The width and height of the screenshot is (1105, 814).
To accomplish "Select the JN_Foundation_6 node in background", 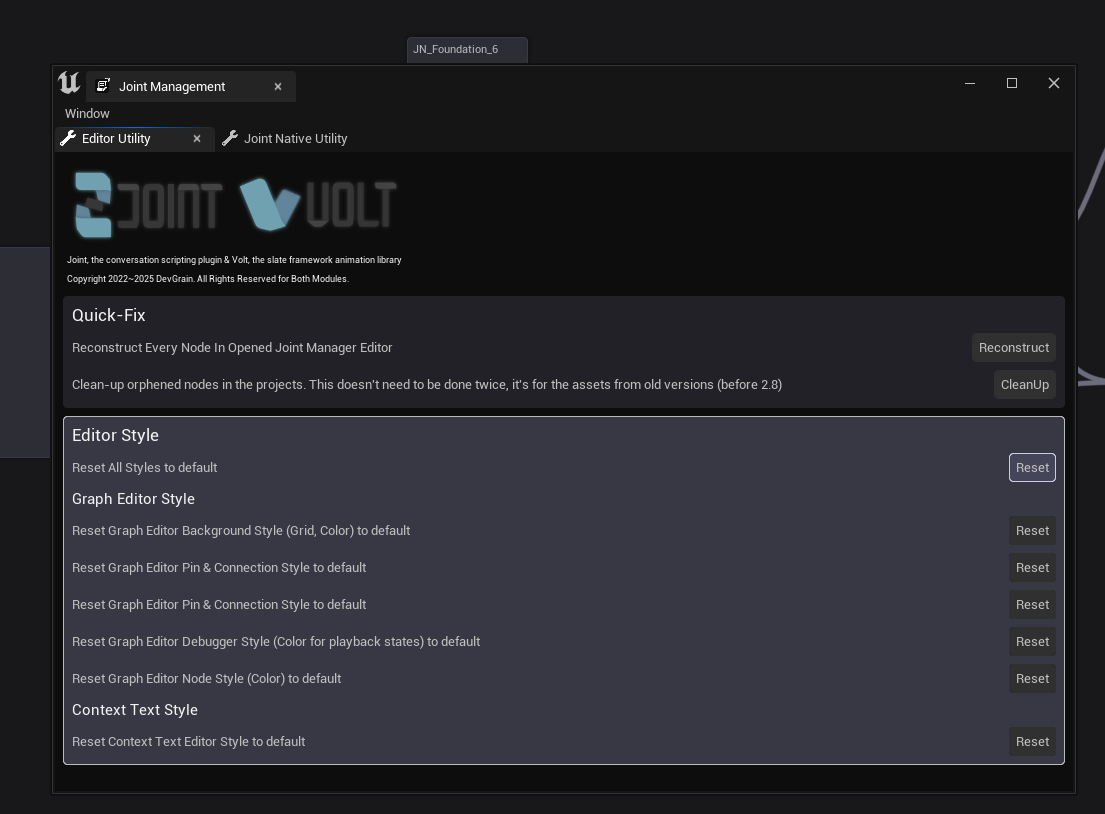I will pyautogui.click(x=466, y=49).
